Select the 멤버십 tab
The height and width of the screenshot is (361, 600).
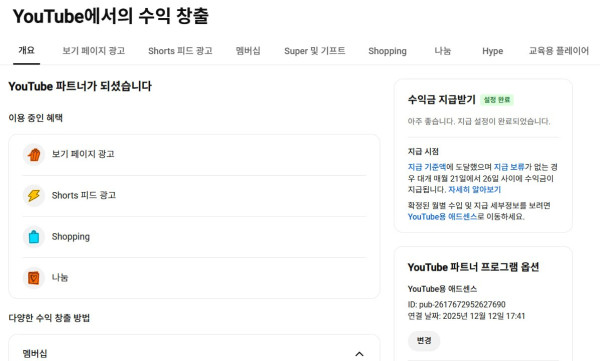[x=248, y=51]
